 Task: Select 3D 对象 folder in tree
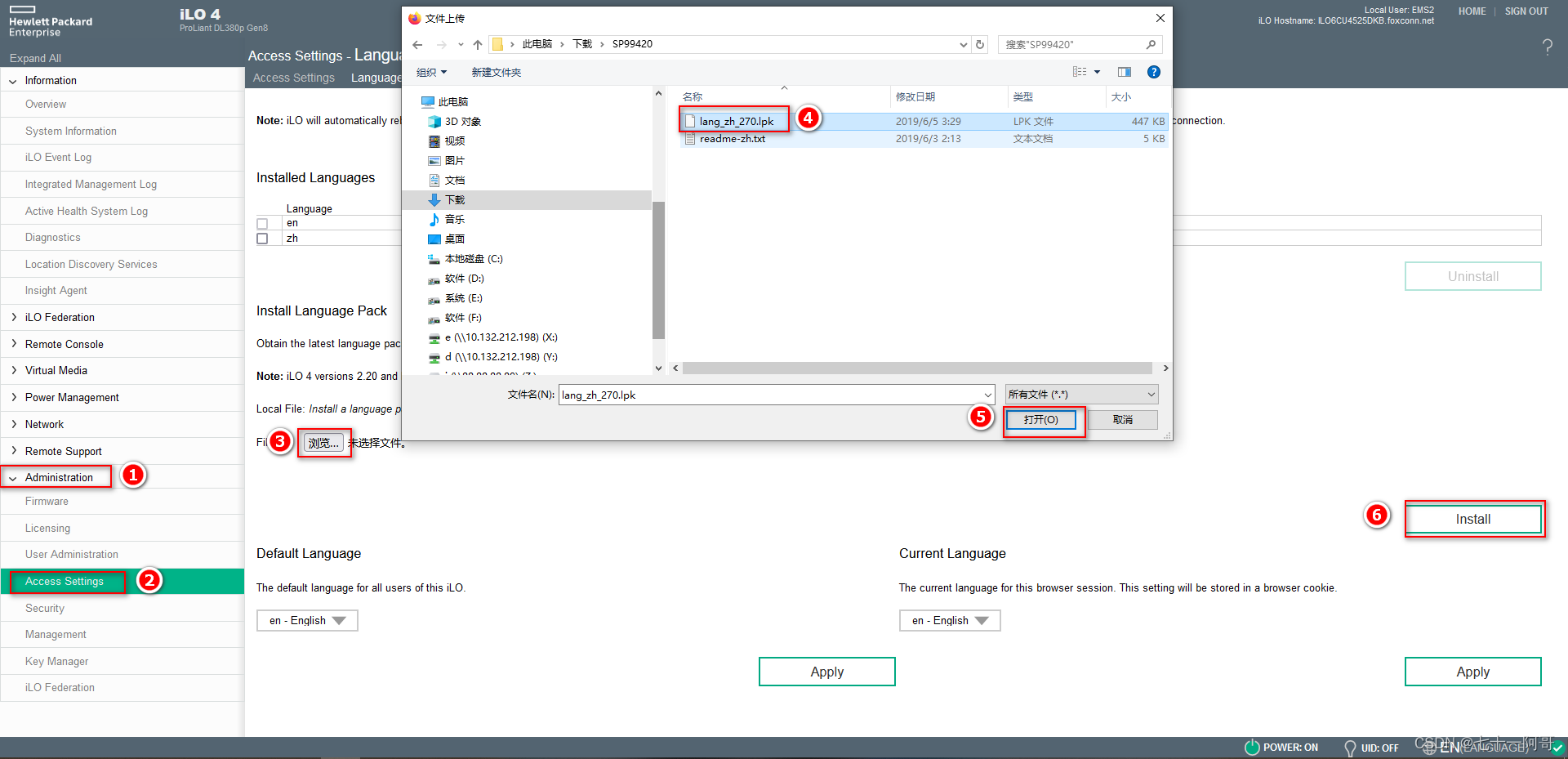click(455, 122)
